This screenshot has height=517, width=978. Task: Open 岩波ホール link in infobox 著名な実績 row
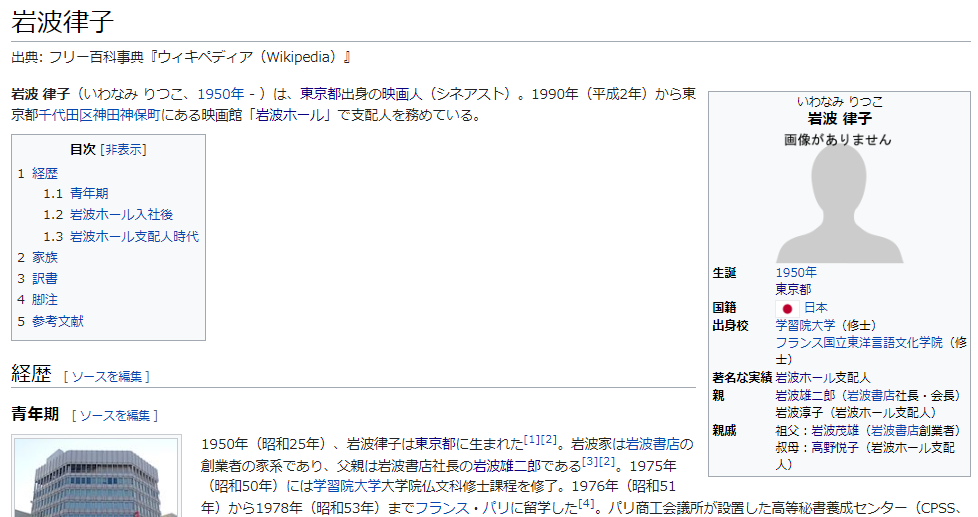click(805, 378)
